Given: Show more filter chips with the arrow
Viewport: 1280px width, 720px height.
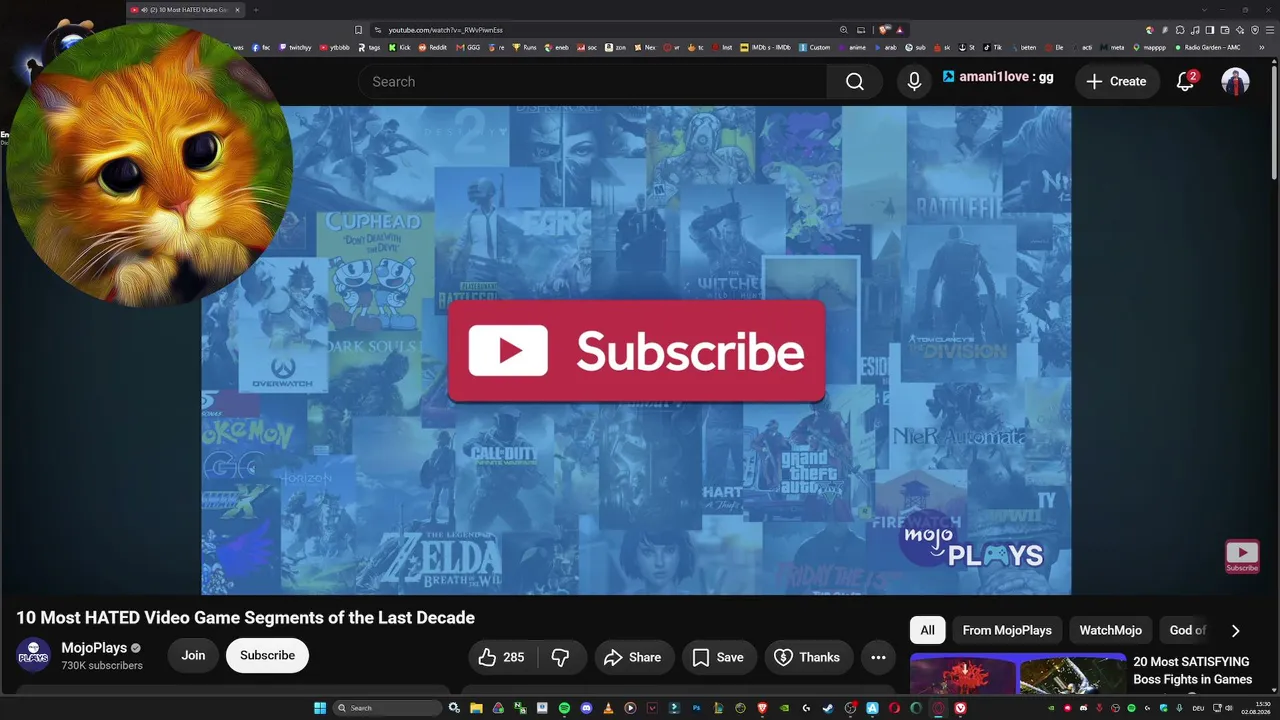Looking at the screenshot, I should point(1235,631).
